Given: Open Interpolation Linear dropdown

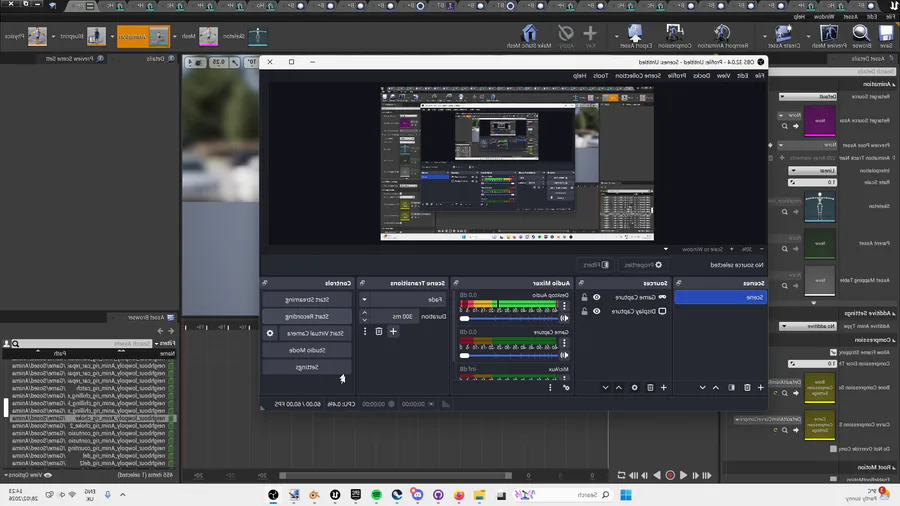Looking at the screenshot, I should tap(813, 170).
